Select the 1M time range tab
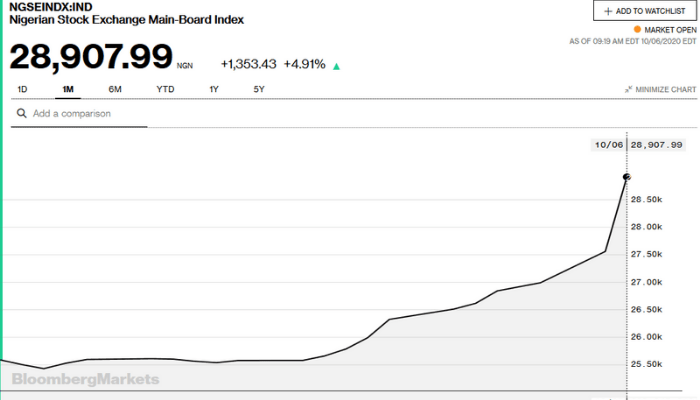This screenshot has height=400, width=700. (68, 89)
